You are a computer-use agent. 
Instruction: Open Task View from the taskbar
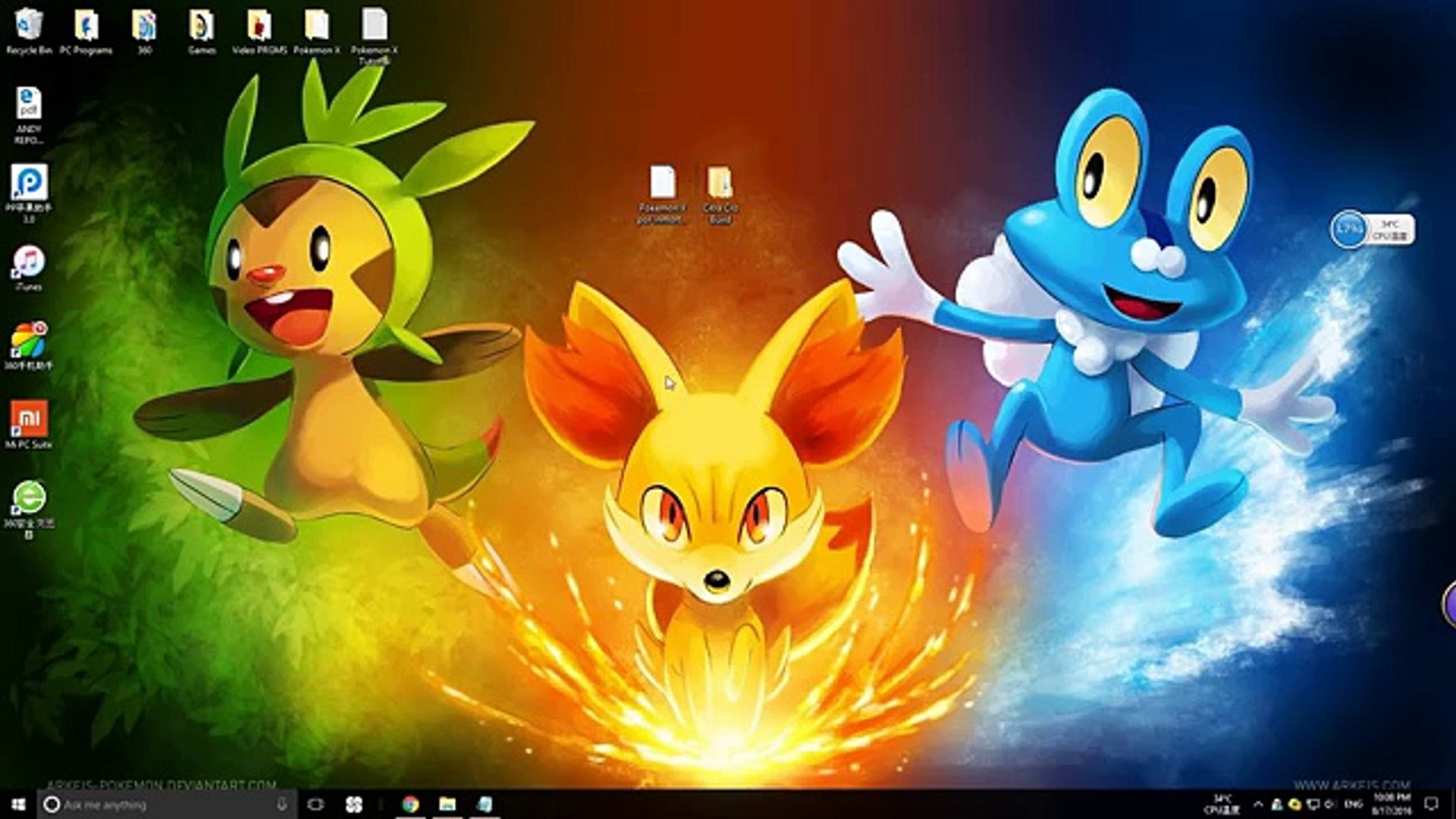[315, 805]
